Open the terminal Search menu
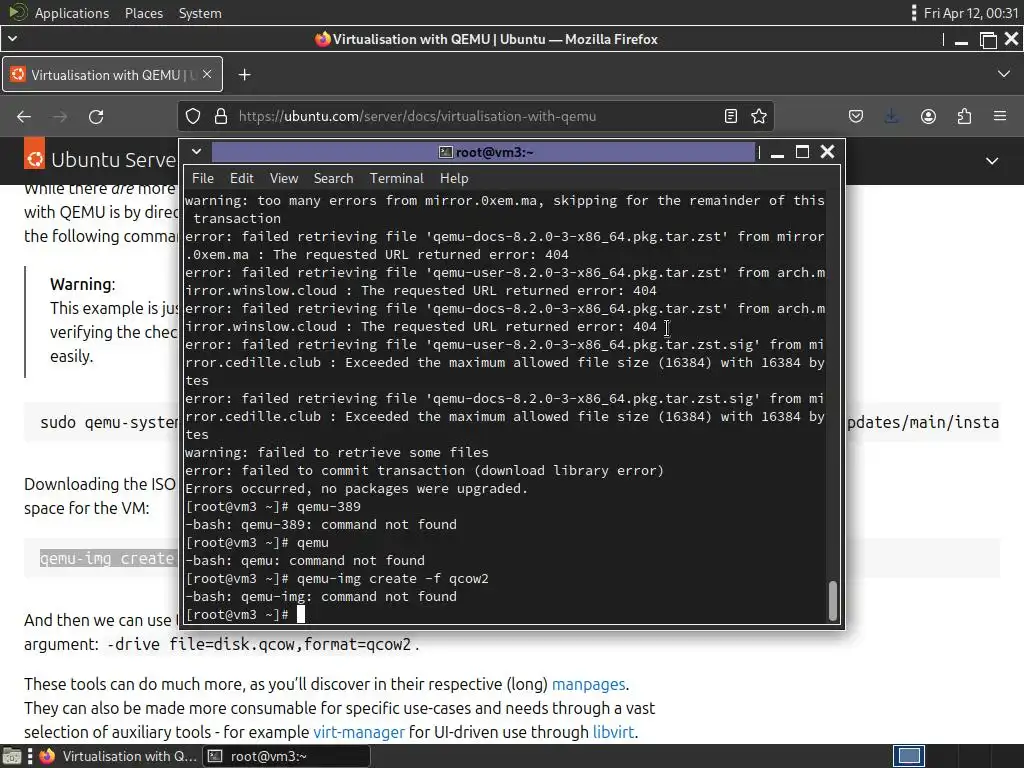This screenshot has height=768, width=1024. click(x=333, y=178)
